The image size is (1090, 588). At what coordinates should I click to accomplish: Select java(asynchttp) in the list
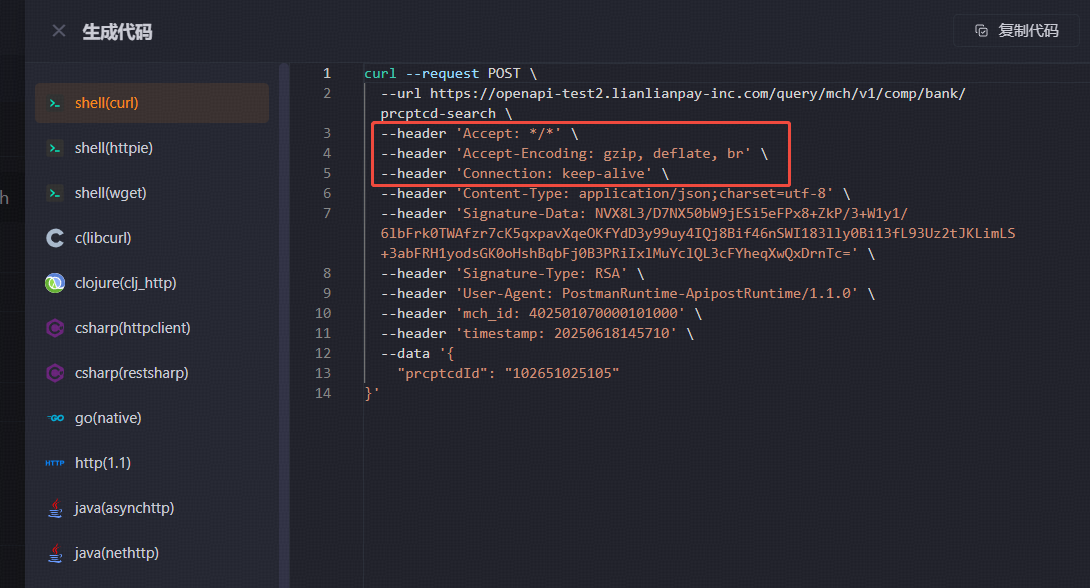tap(152, 508)
